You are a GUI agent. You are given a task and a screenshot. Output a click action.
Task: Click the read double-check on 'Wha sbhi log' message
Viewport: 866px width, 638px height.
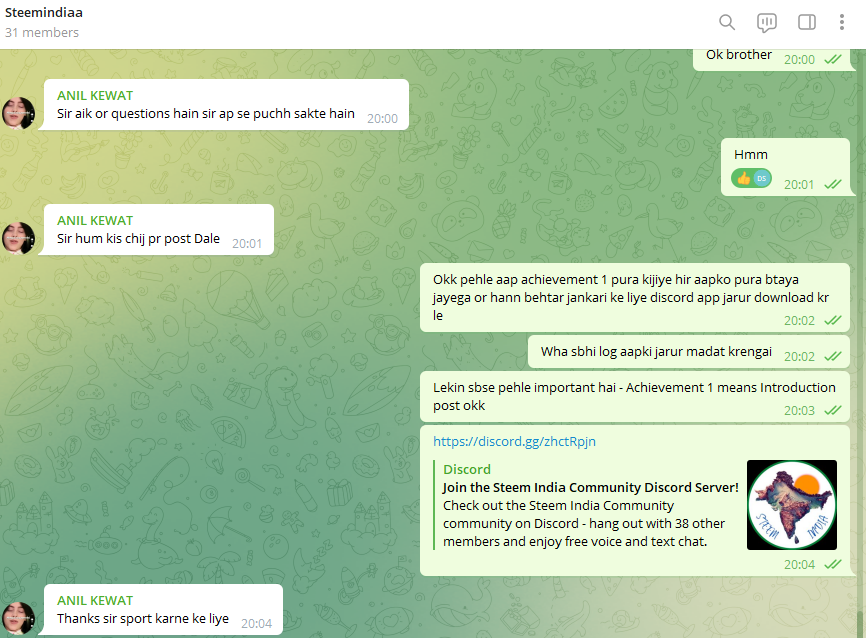[833, 356]
